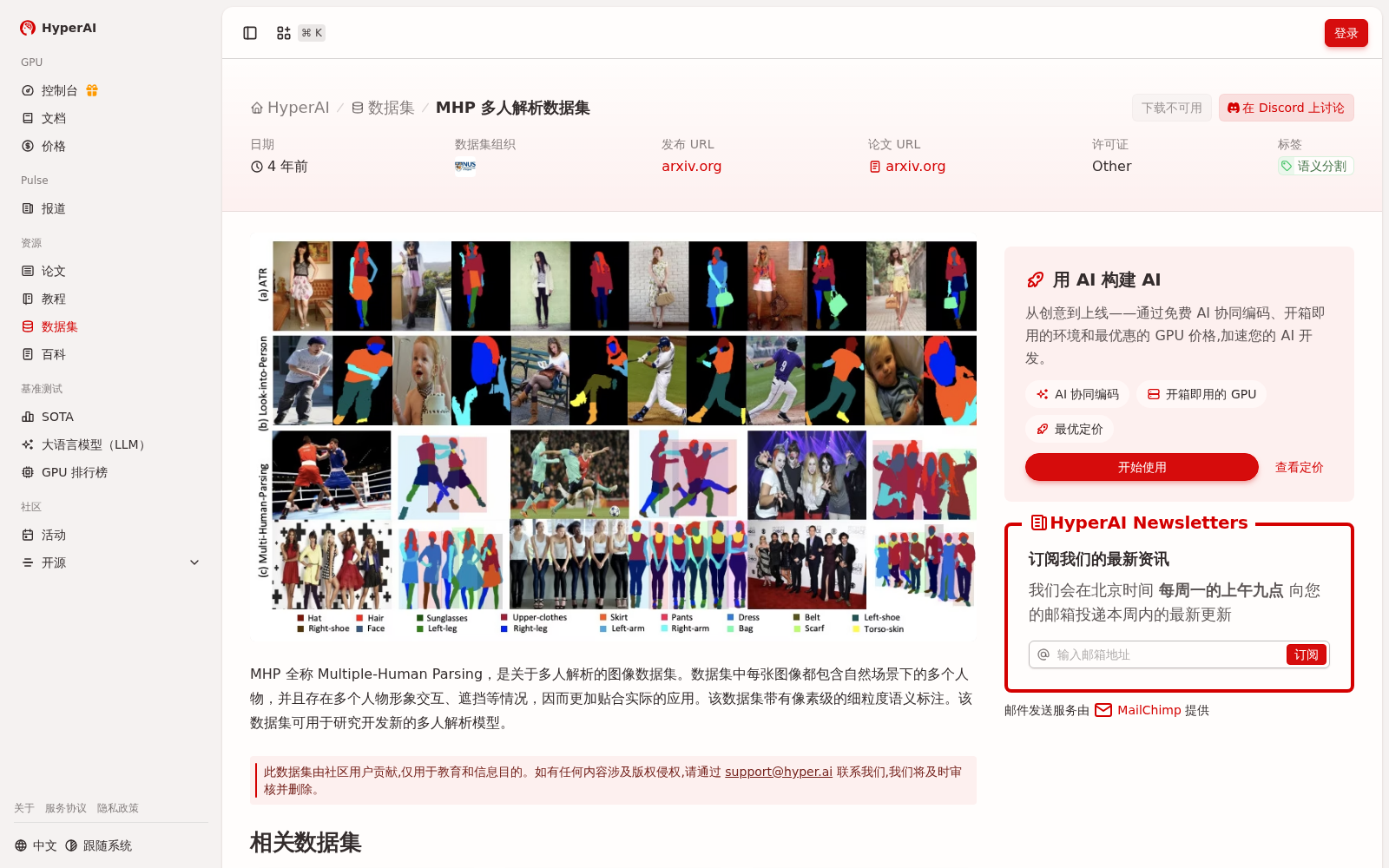1389x868 pixels.
Task: Click the NUS organization logo
Action: tap(465, 166)
